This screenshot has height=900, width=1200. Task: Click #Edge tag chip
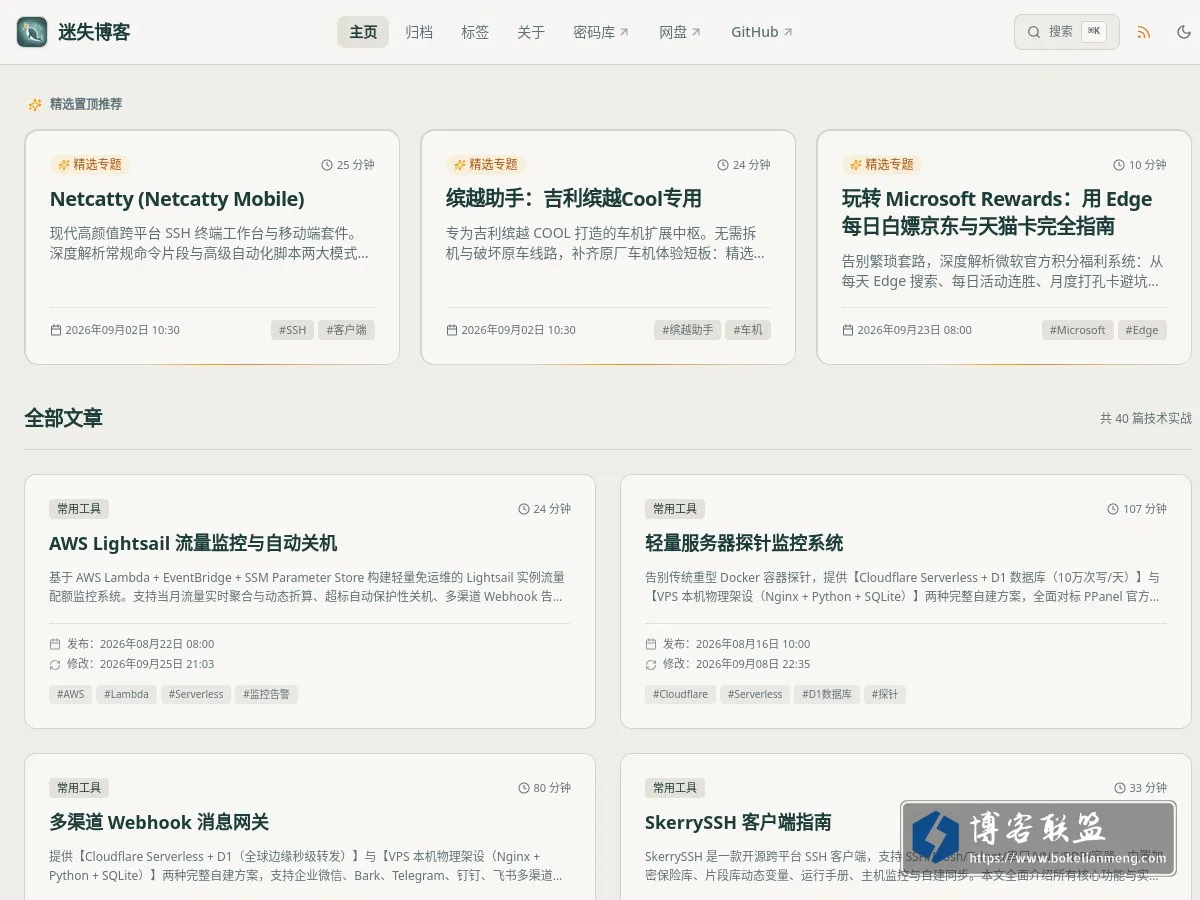click(x=1142, y=330)
